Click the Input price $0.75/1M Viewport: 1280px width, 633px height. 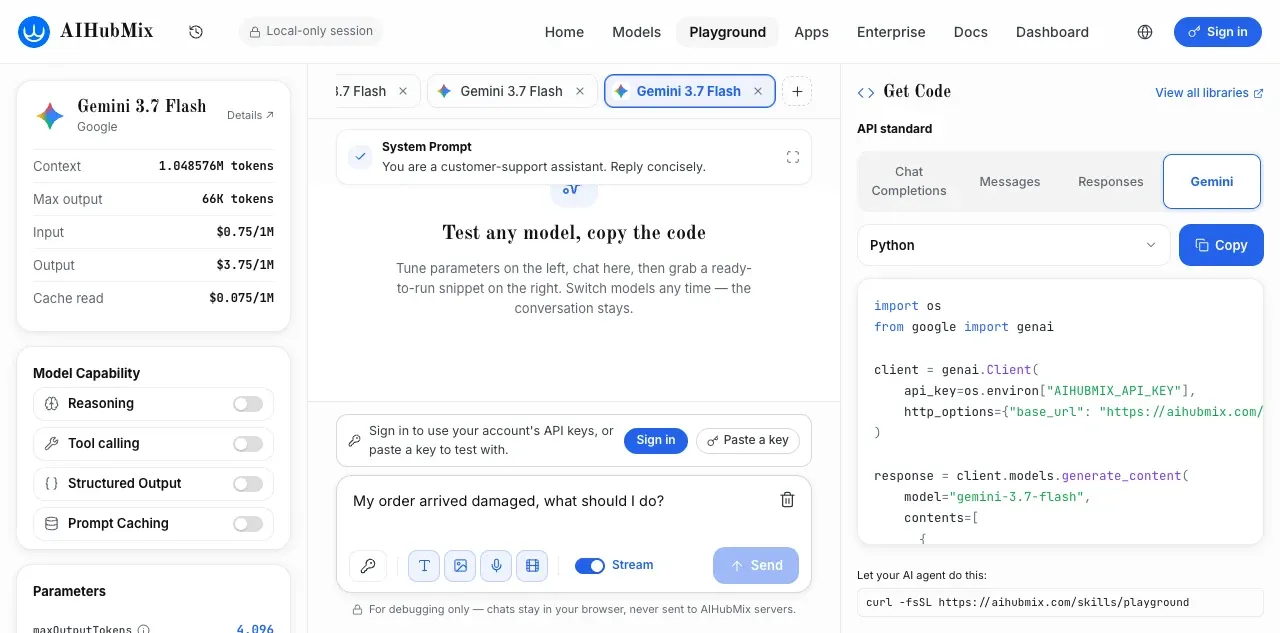click(245, 232)
